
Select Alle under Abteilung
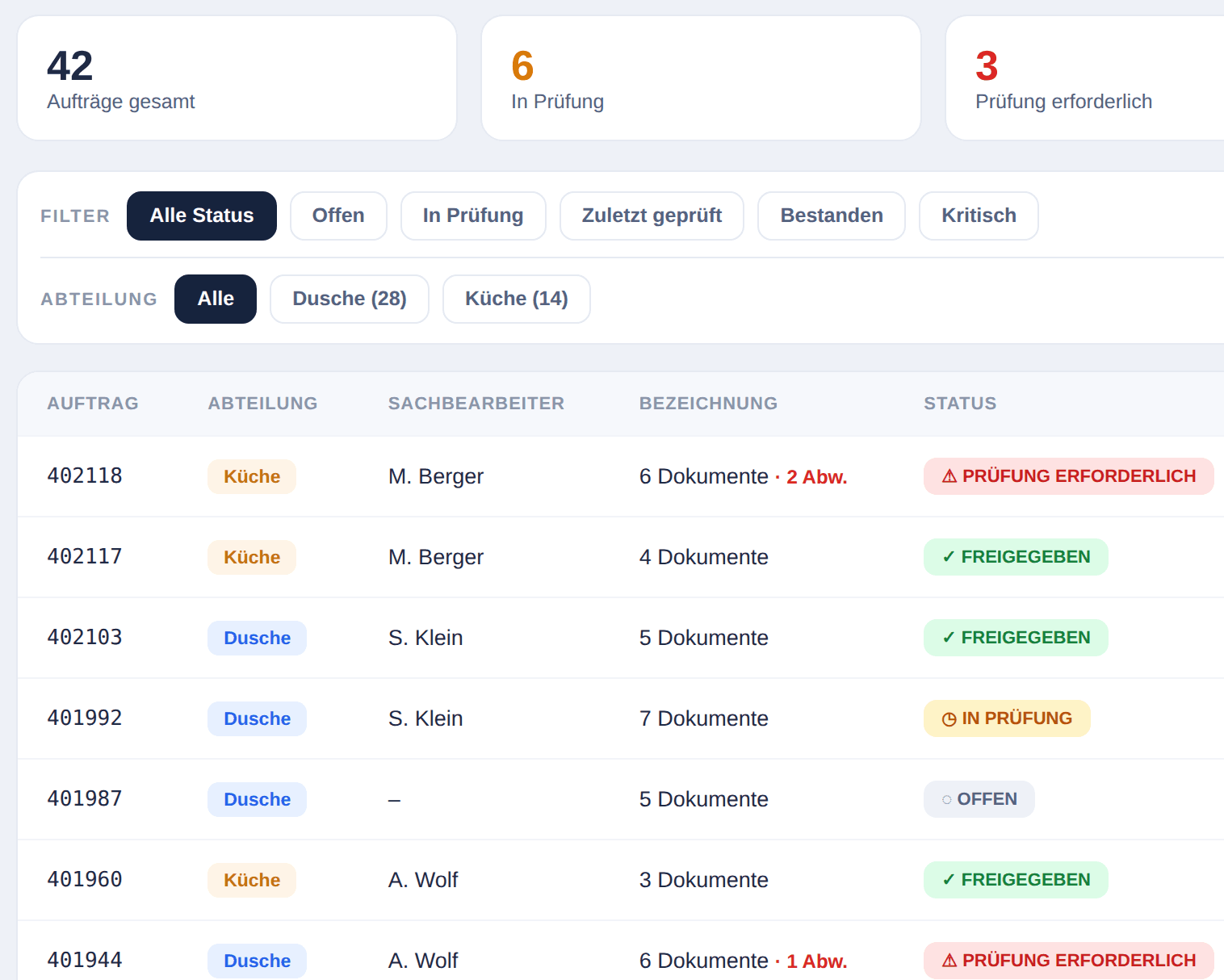tap(216, 299)
